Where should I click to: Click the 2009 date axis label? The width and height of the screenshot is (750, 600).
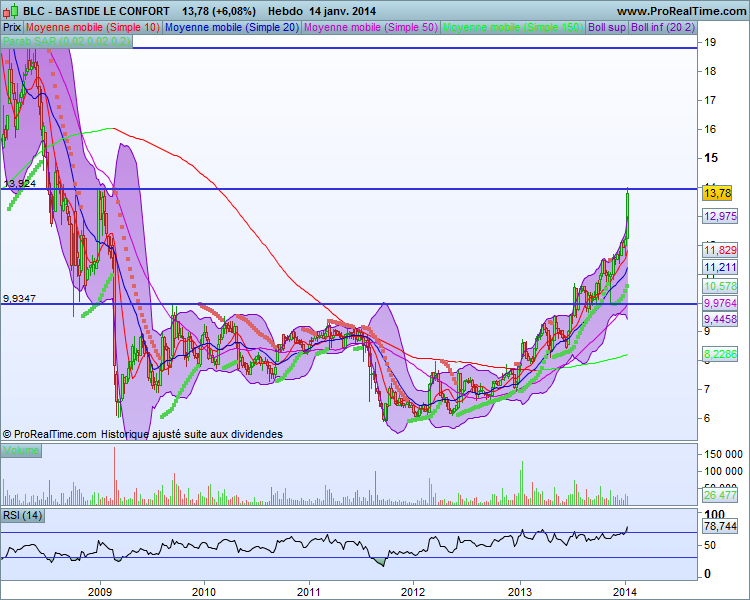(x=100, y=592)
